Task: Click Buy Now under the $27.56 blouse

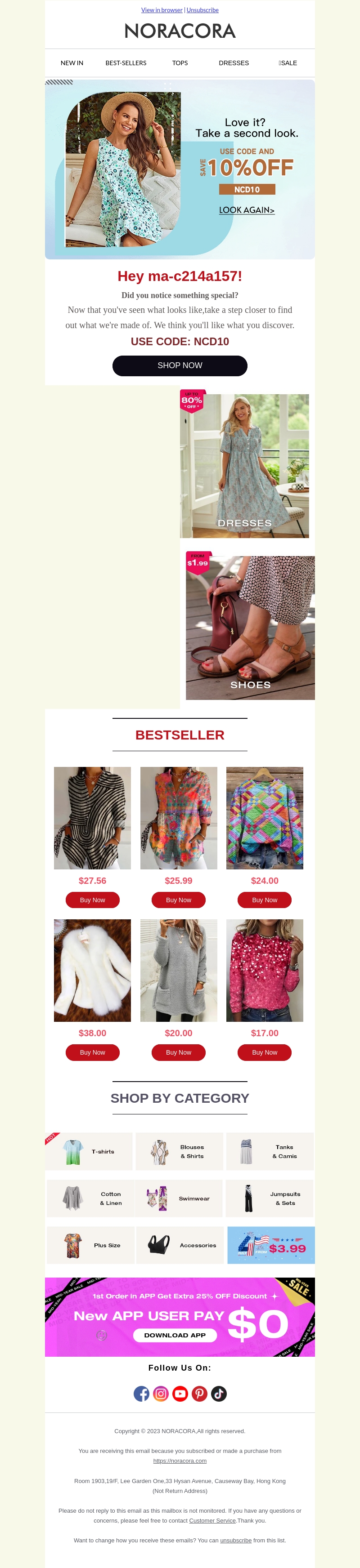Action: point(93,900)
